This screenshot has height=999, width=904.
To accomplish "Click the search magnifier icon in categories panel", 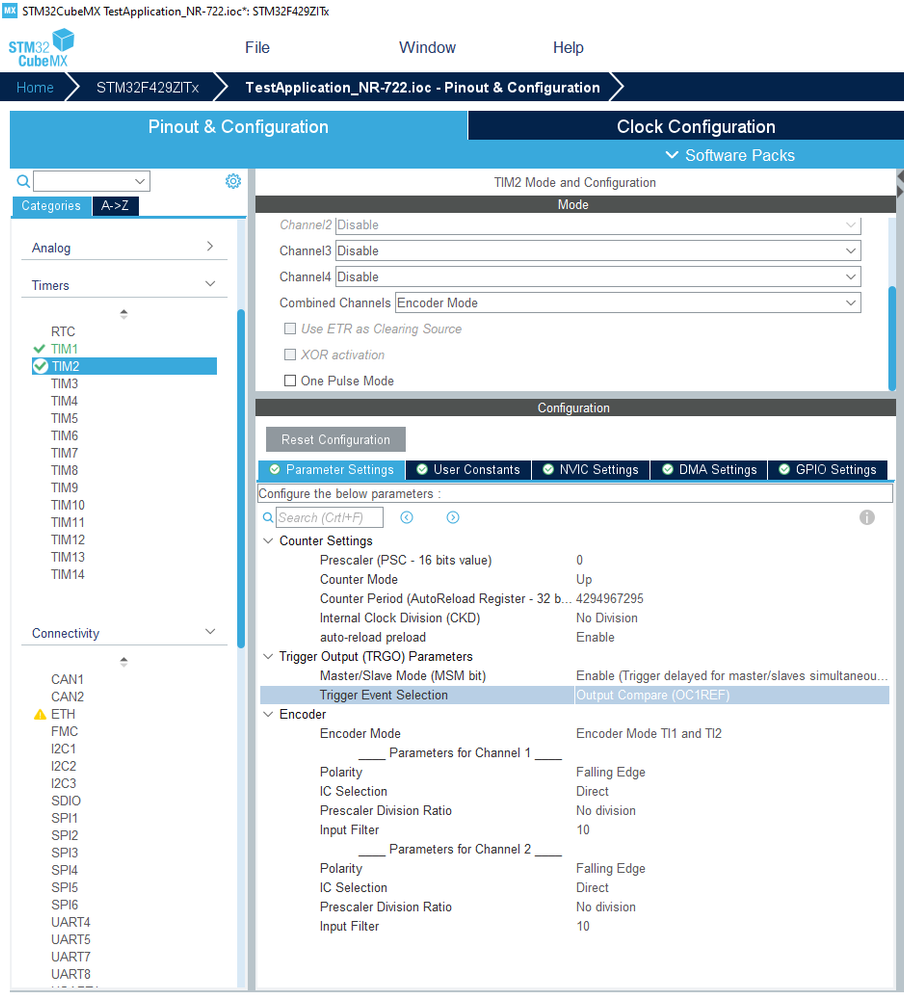I will 23,182.
